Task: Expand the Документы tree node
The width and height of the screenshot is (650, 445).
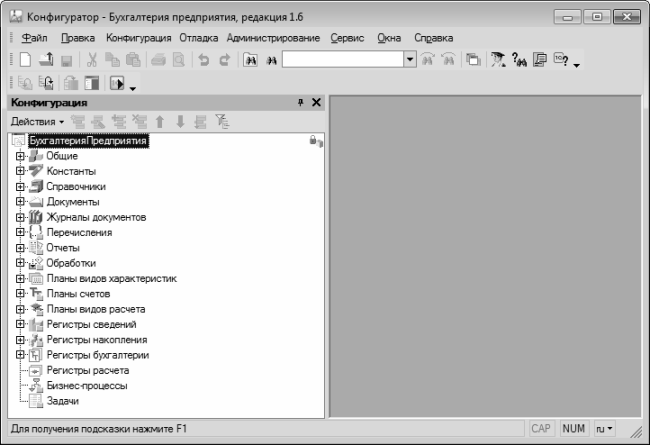Action: click(19, 202)
